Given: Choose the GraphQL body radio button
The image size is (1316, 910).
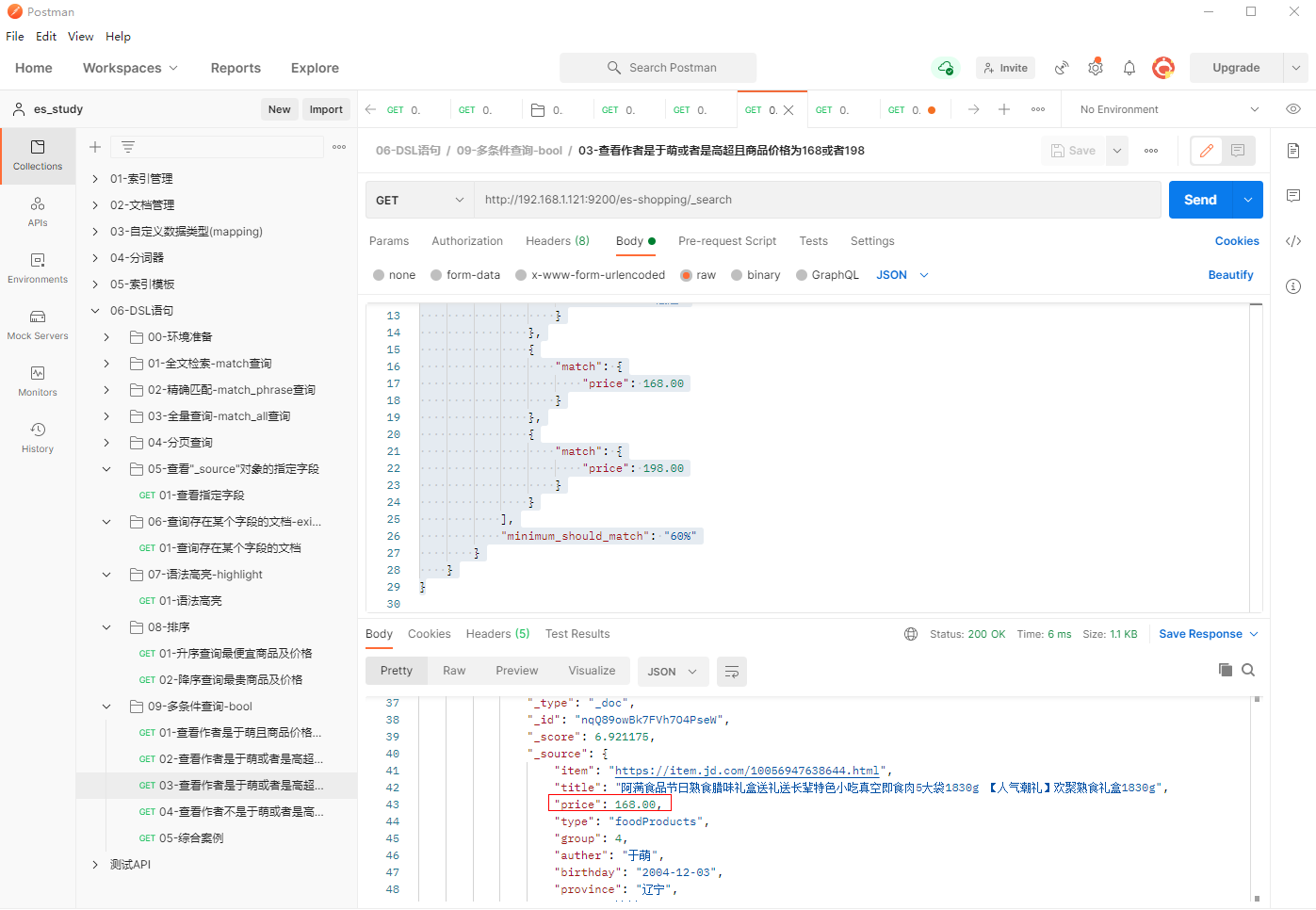Looking at the screenshot, I should tap(802, 275).
